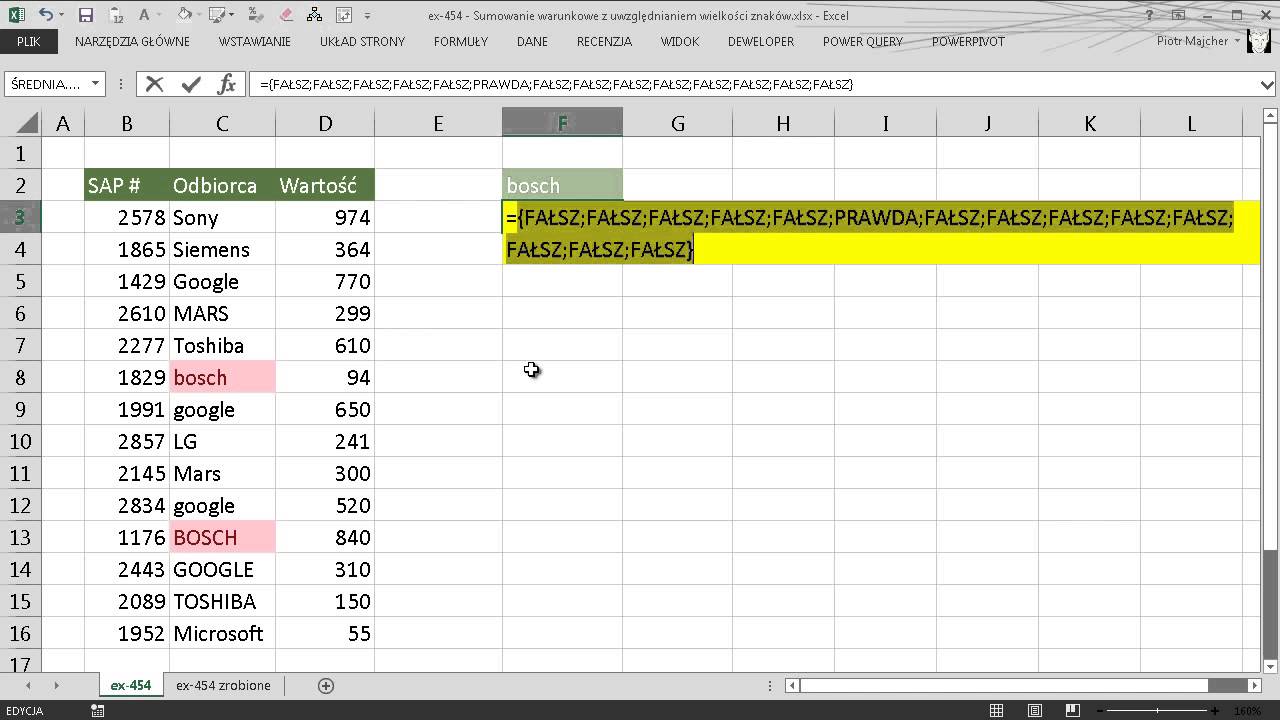Save the workbook with the floppy disk icon
This screenshot has height=720, width=1280.
pyautogui.click(x=86, y=15)
